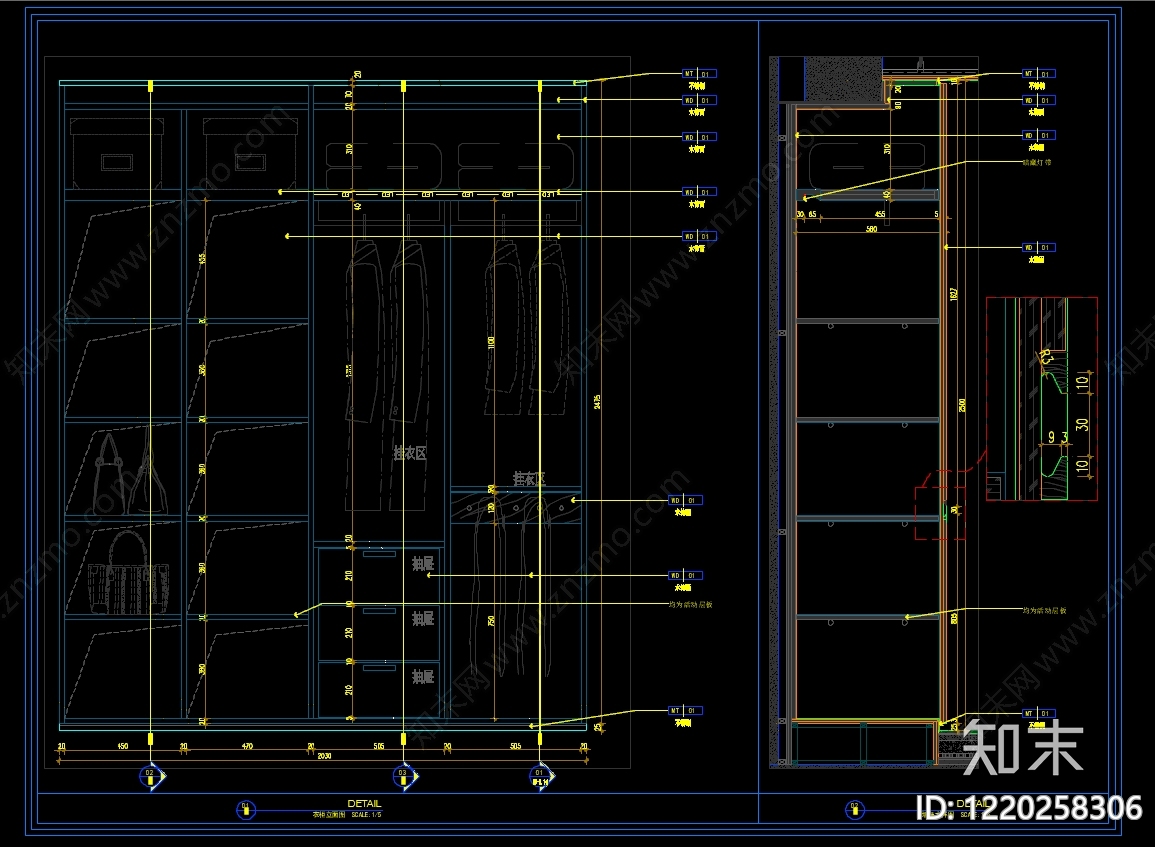Screen dimensions: 1155x847
Task: Click the 03 section marker below the elevation
Action: 403,776
